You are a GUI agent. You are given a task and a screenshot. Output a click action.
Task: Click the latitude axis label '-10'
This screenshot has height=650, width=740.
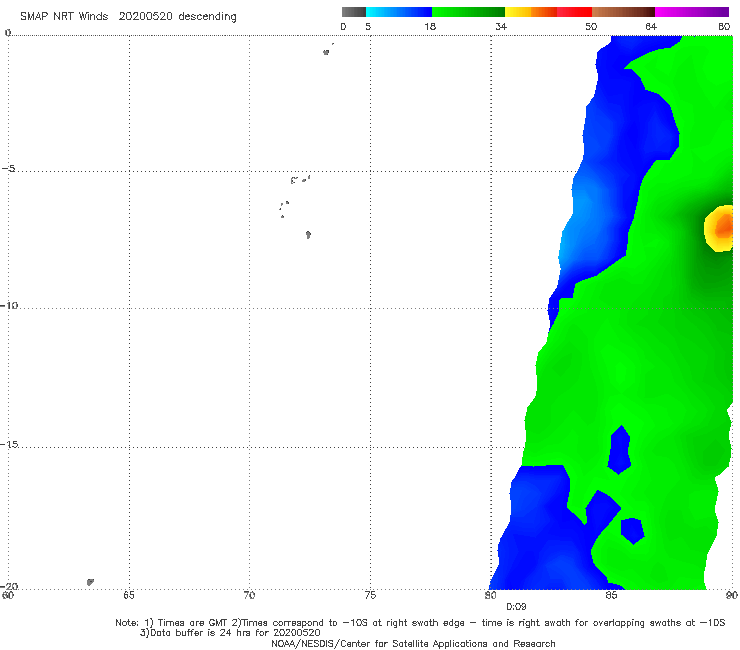pyautogui.click(x=9, y=305)
